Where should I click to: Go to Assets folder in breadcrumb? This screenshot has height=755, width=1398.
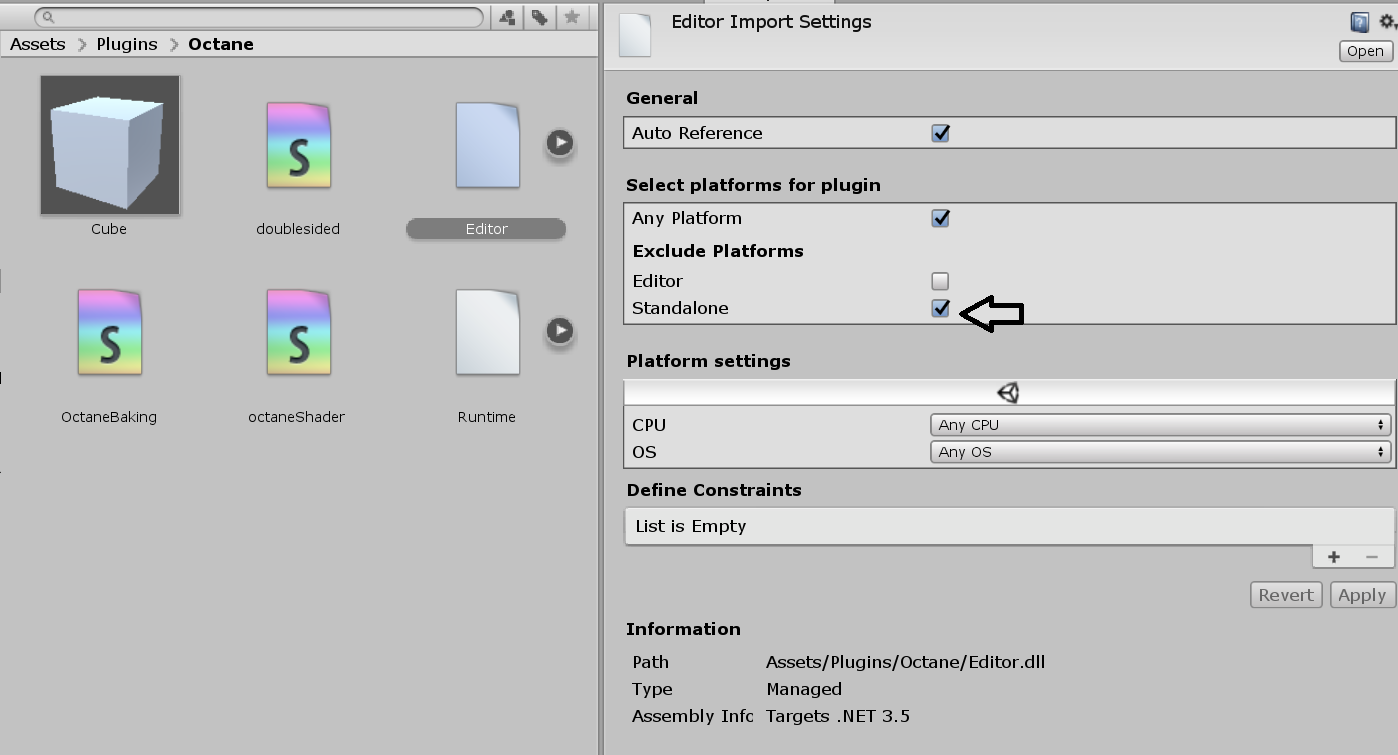click(x=38, y=44)
